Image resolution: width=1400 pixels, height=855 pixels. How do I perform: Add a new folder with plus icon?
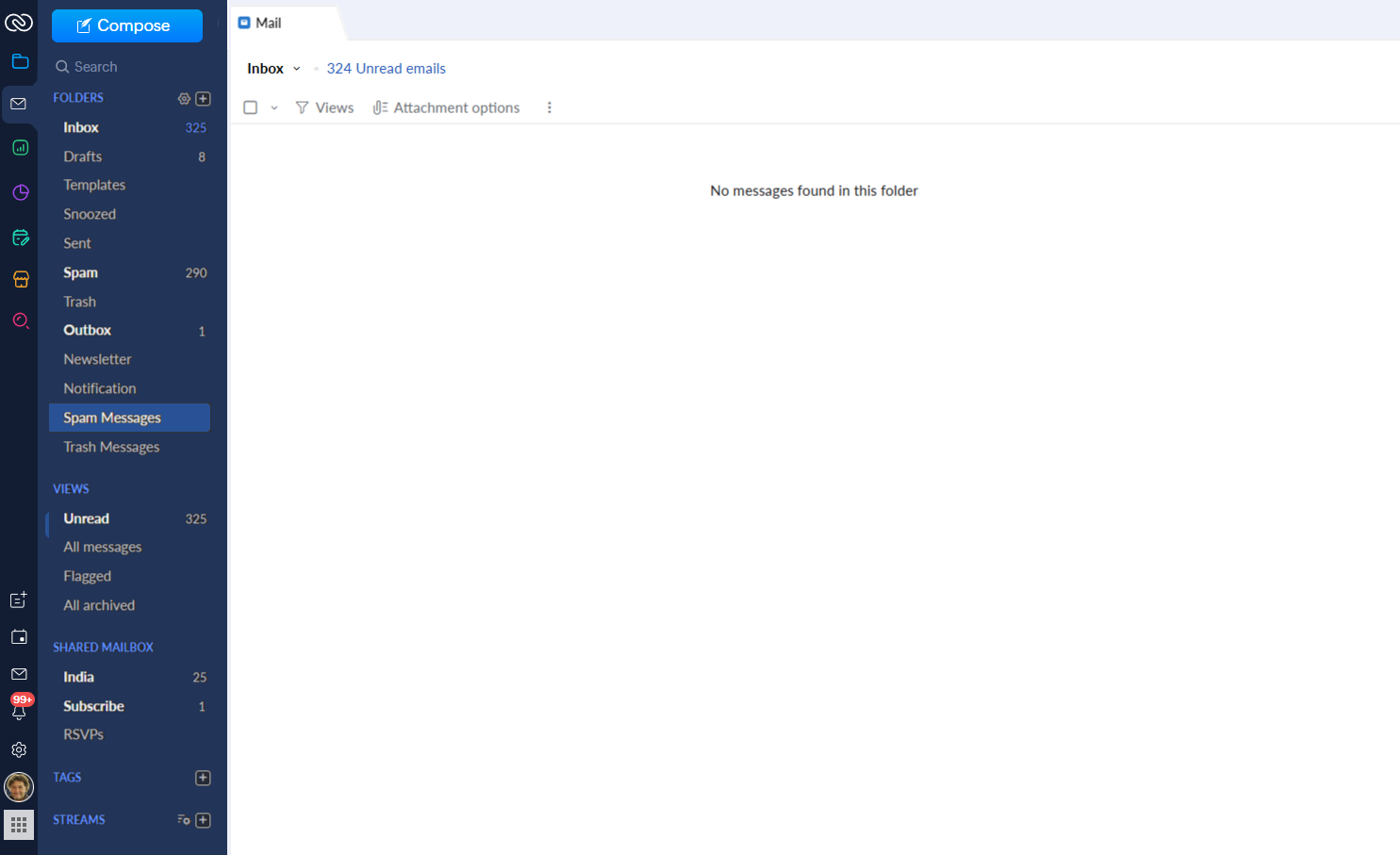click(203, 98)
